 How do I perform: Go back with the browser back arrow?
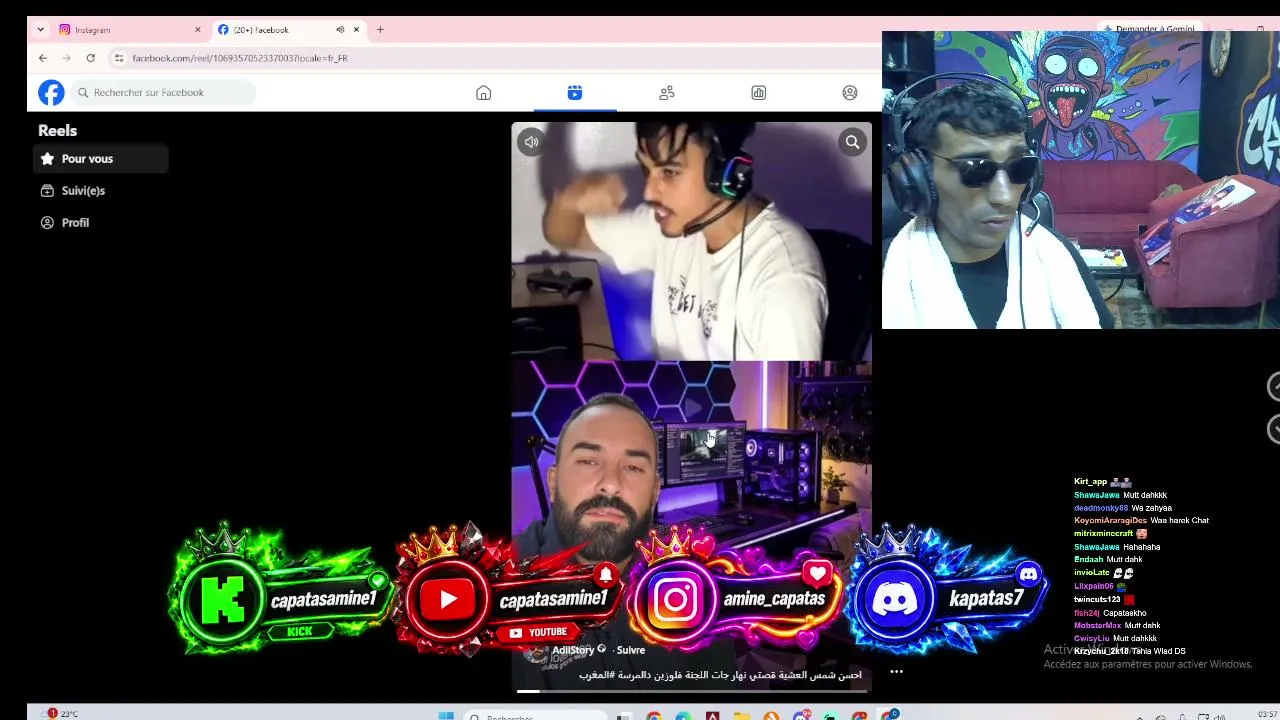[43, 58]
